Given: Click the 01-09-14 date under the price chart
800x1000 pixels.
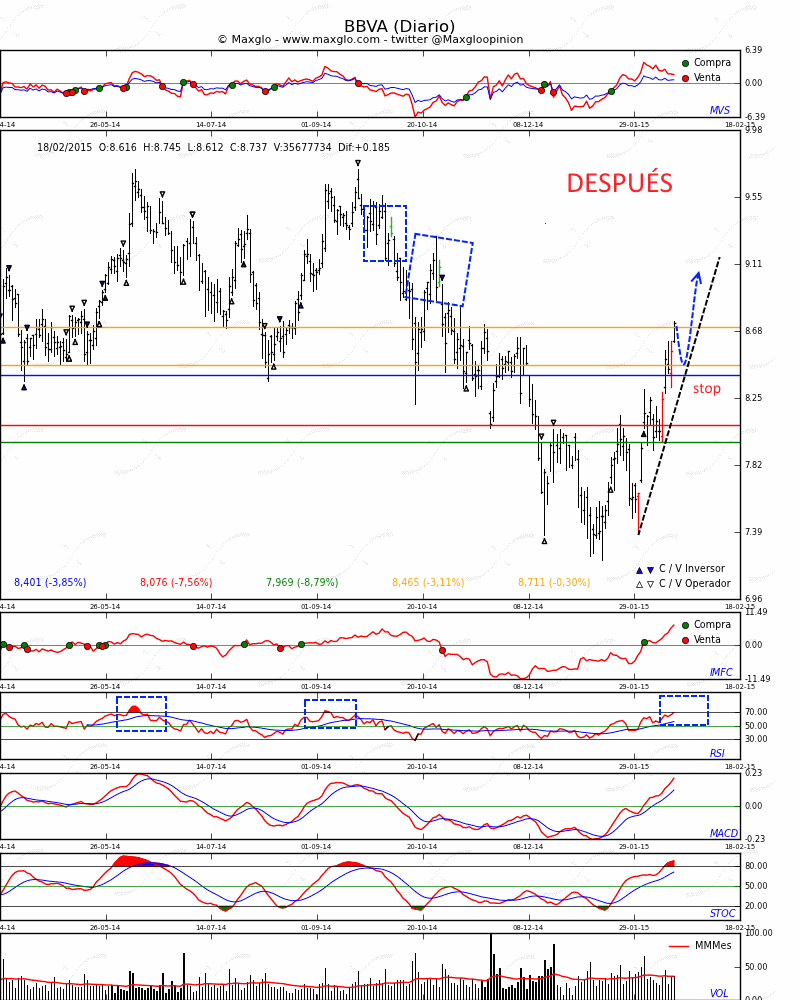Looking at the screenshot, I should [316, 607].
